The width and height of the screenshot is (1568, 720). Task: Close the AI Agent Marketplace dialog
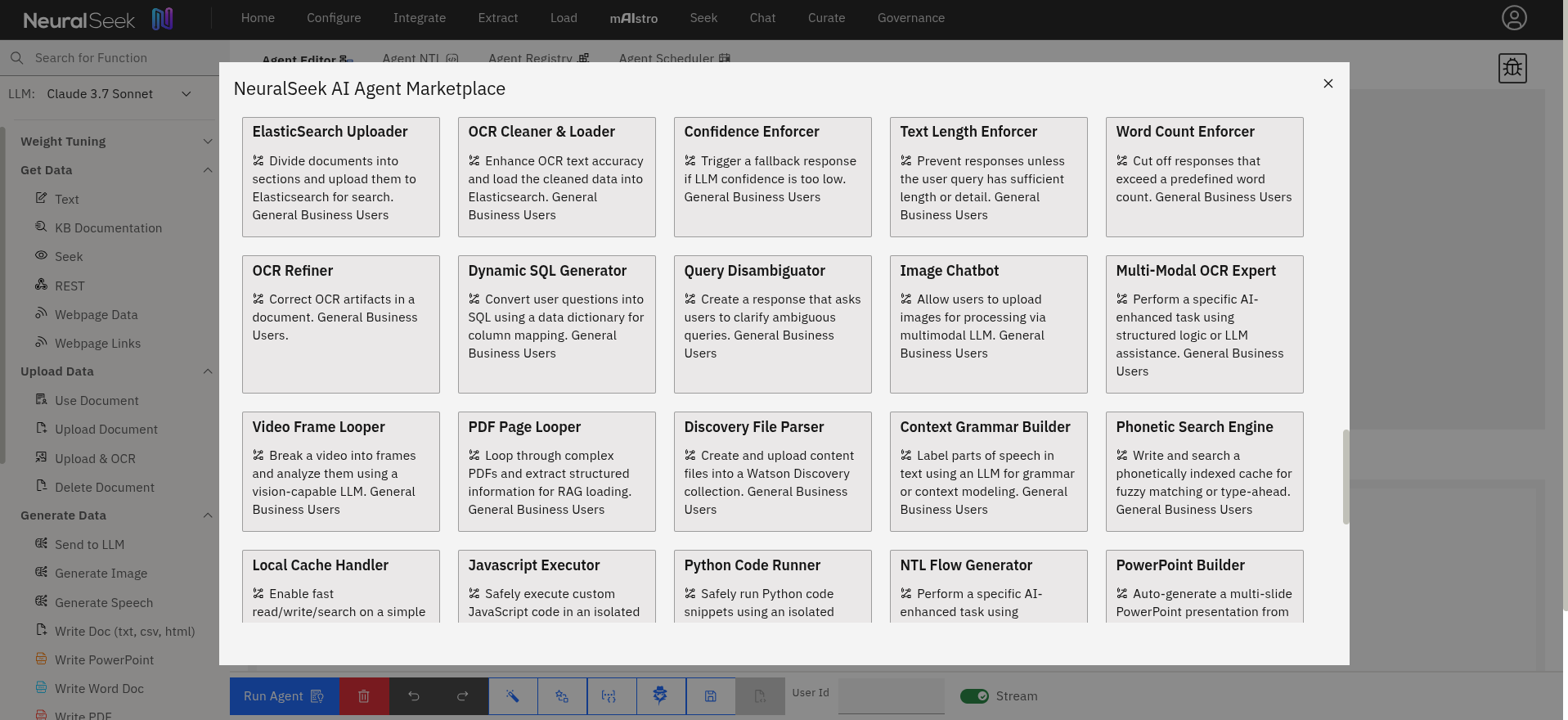click(x=1328, y=83)
